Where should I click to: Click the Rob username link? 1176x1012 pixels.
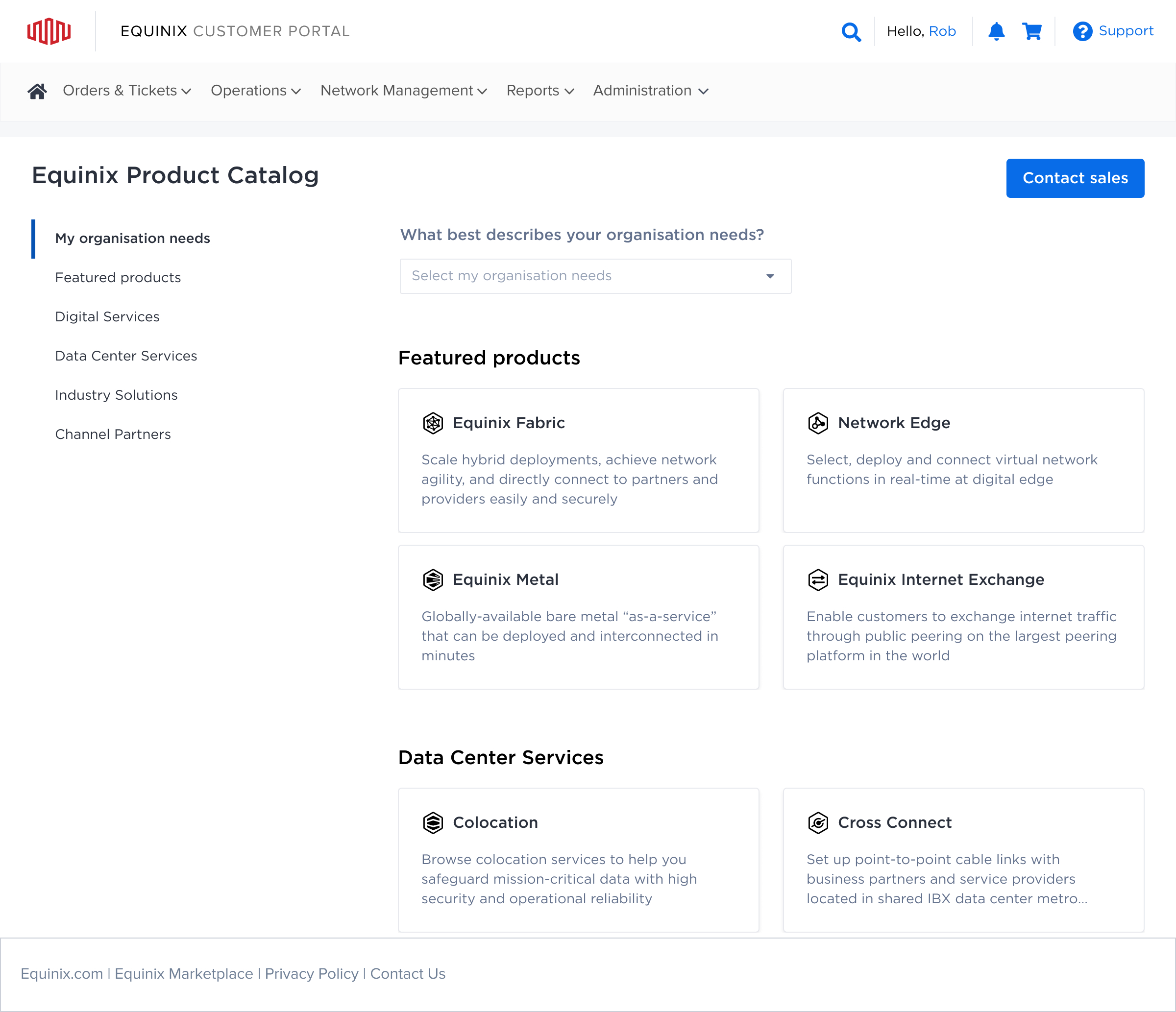point(942,32)
